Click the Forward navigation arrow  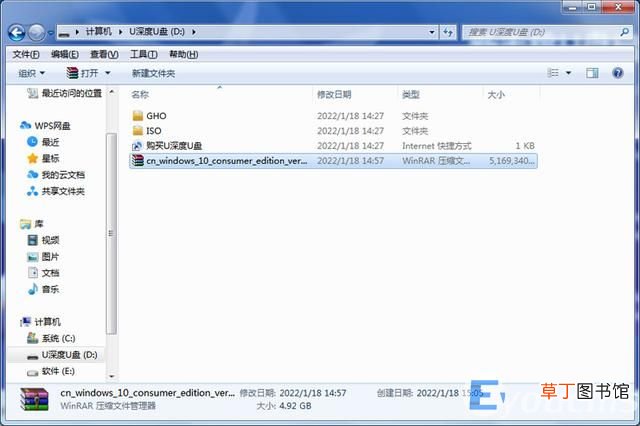point(37,32)
